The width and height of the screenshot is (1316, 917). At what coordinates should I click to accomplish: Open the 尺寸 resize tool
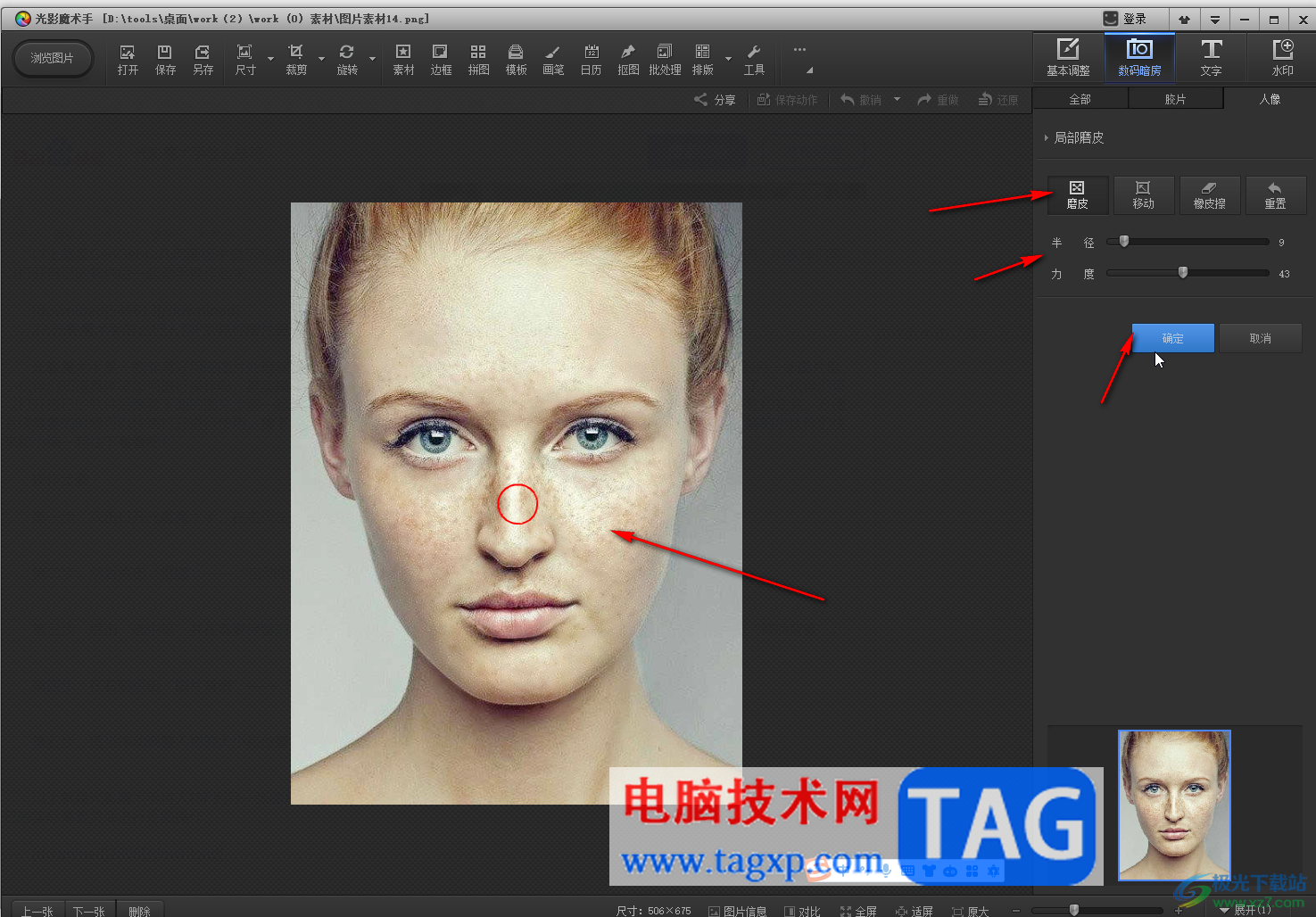point(245,59)
